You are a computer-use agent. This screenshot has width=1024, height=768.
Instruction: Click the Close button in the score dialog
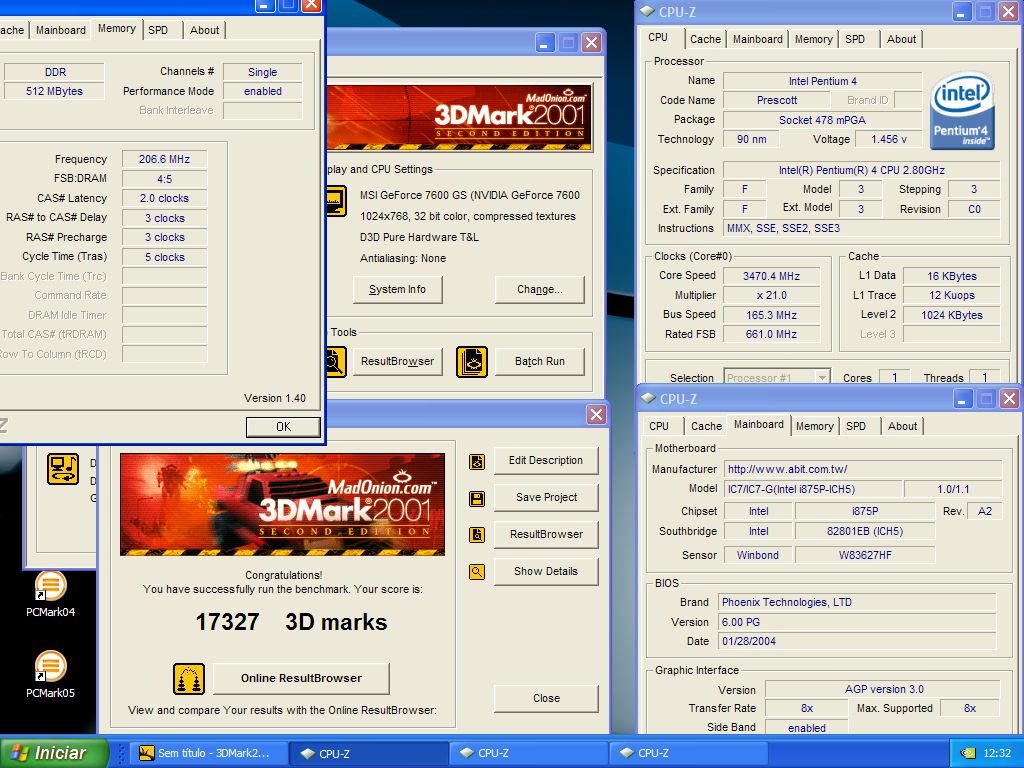pos(546,699)
